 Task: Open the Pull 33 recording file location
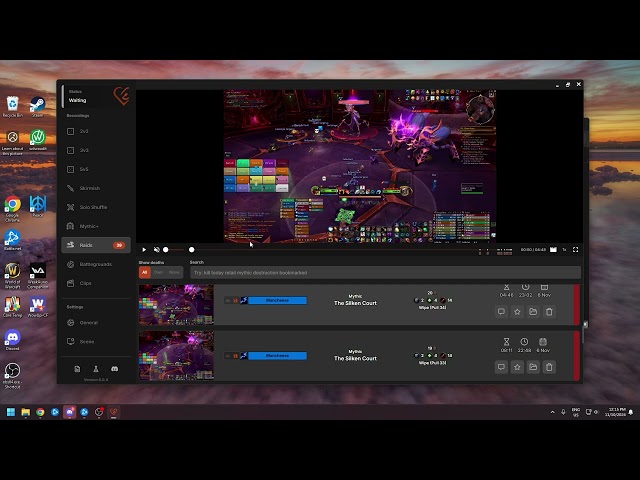pos(533,367)
